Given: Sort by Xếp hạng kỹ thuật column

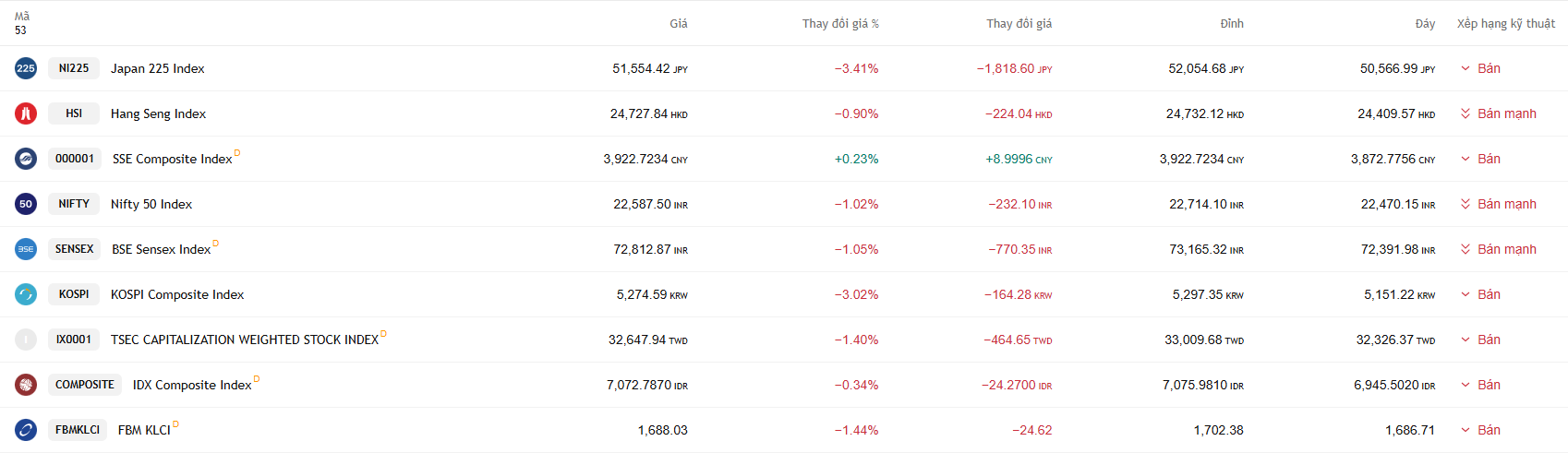Looking at the screenshot, I should pos(1506,24).
